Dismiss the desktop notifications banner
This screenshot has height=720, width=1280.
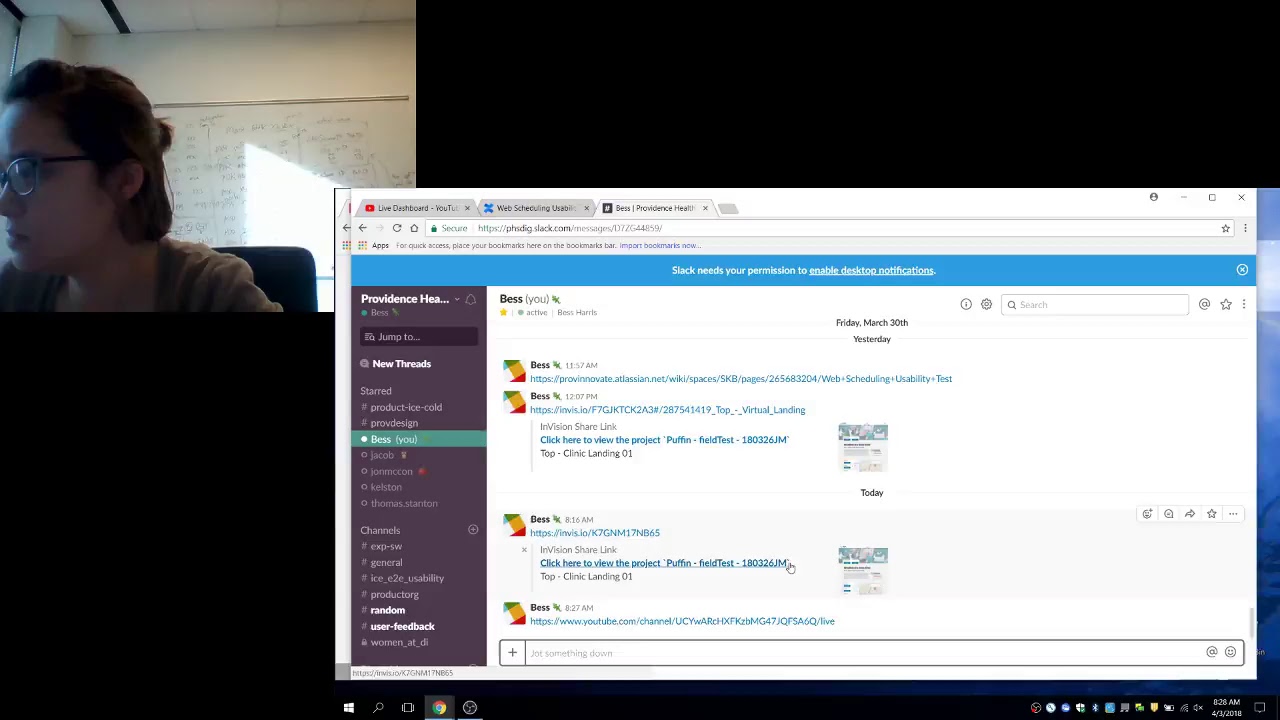1242,270
